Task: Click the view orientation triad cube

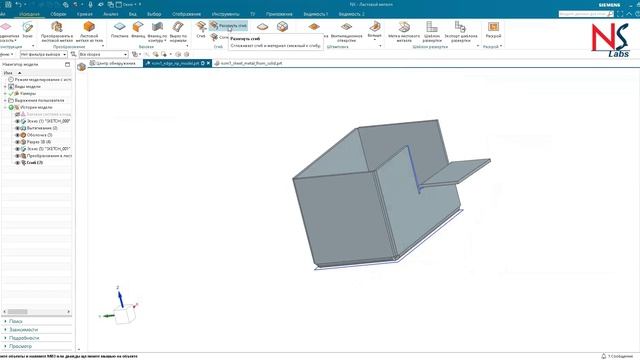Action: tap(124, 315)
